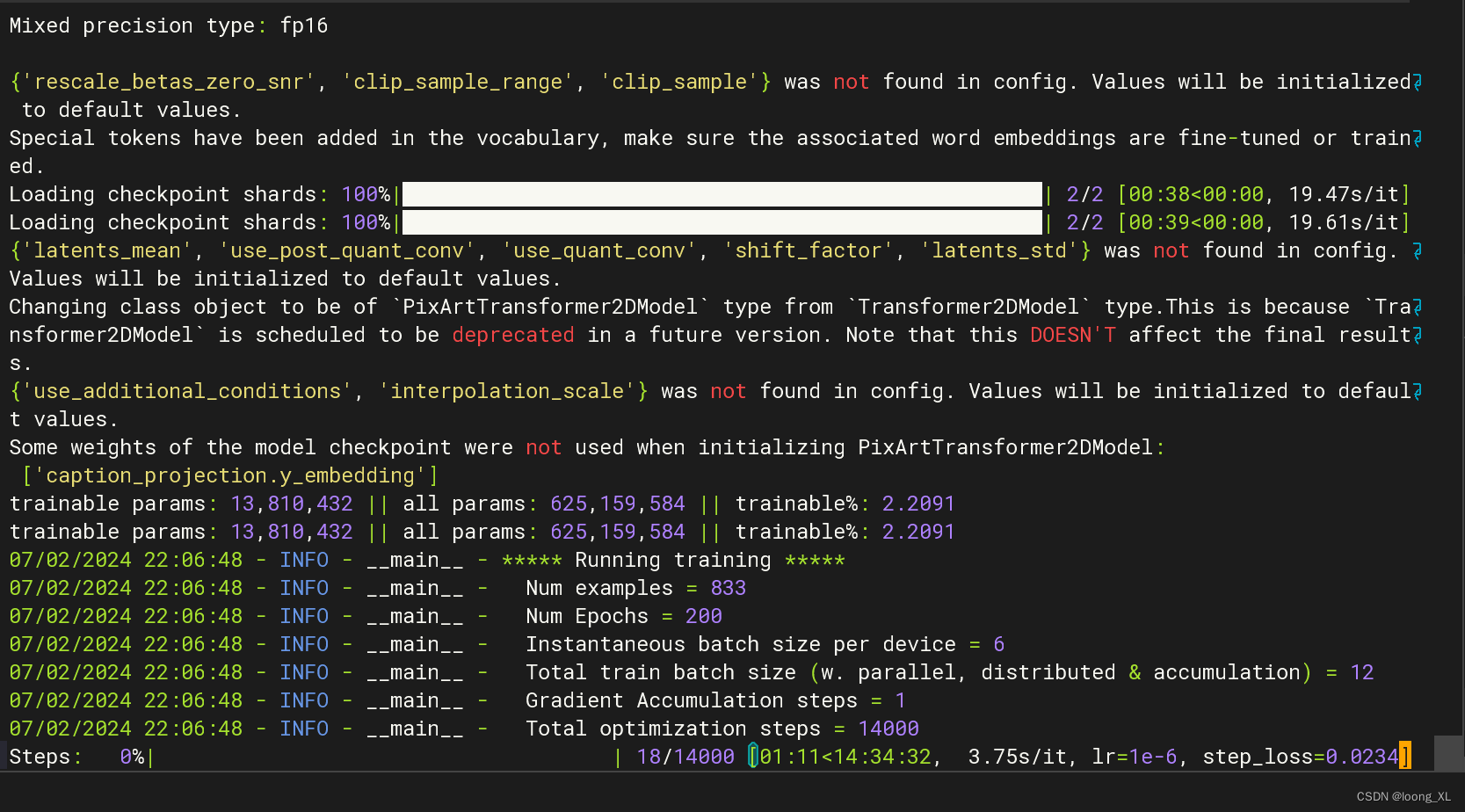Click the terminal scrollbar thumb at lower right

(1450, 754)
